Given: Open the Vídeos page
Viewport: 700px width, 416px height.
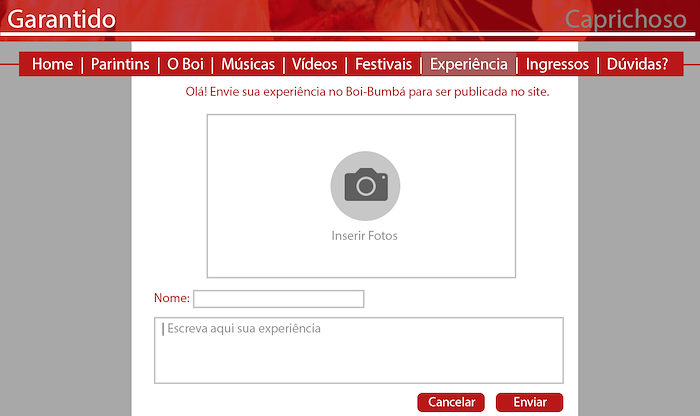Looking at the screenshot, I should 314,64.
